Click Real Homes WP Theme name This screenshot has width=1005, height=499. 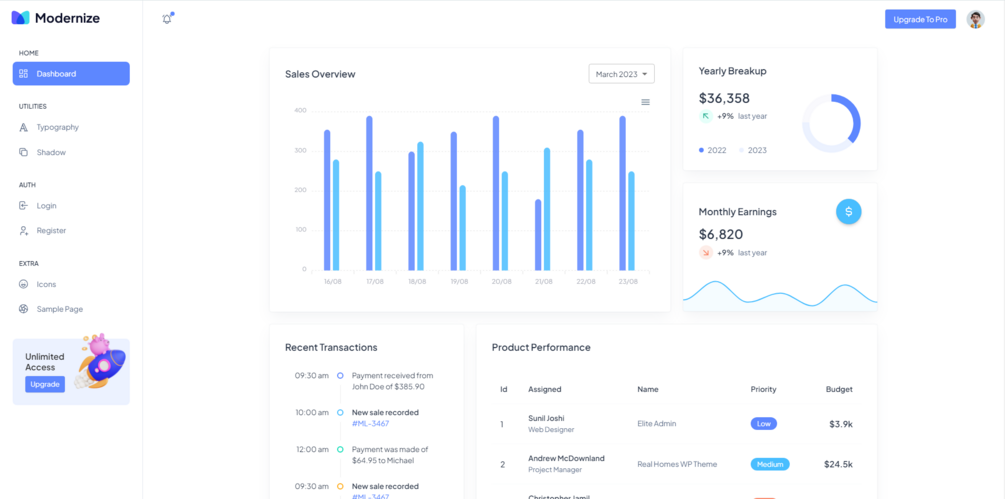coord(677,464)
